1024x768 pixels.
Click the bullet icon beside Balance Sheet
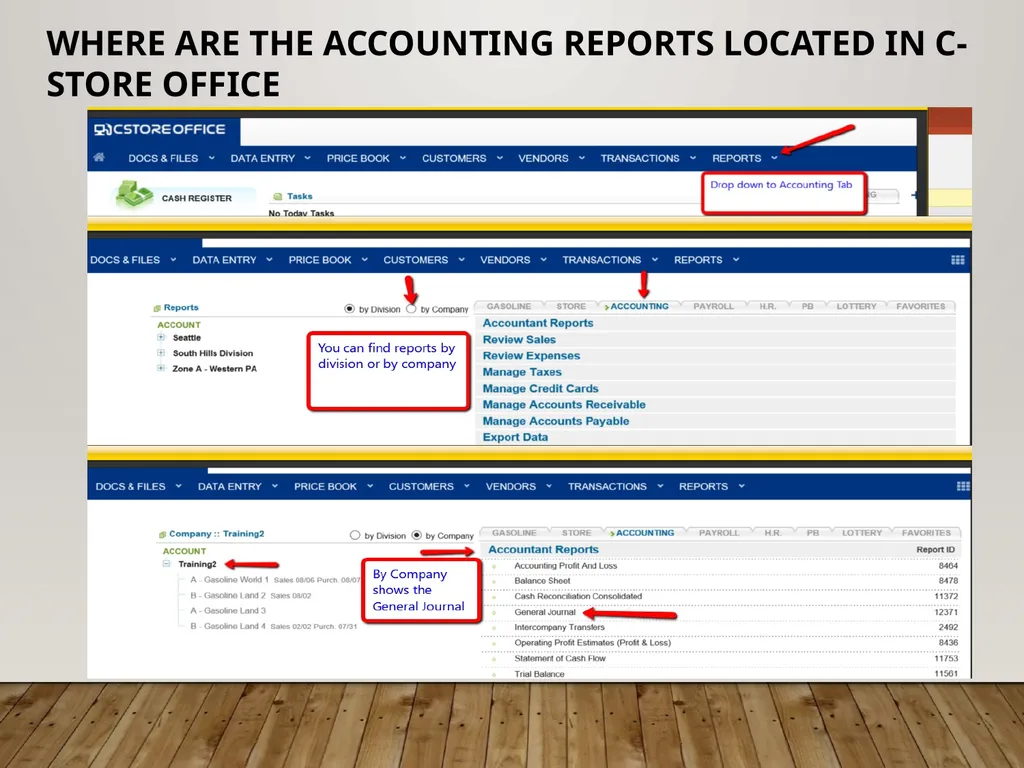tap(494, 581)
